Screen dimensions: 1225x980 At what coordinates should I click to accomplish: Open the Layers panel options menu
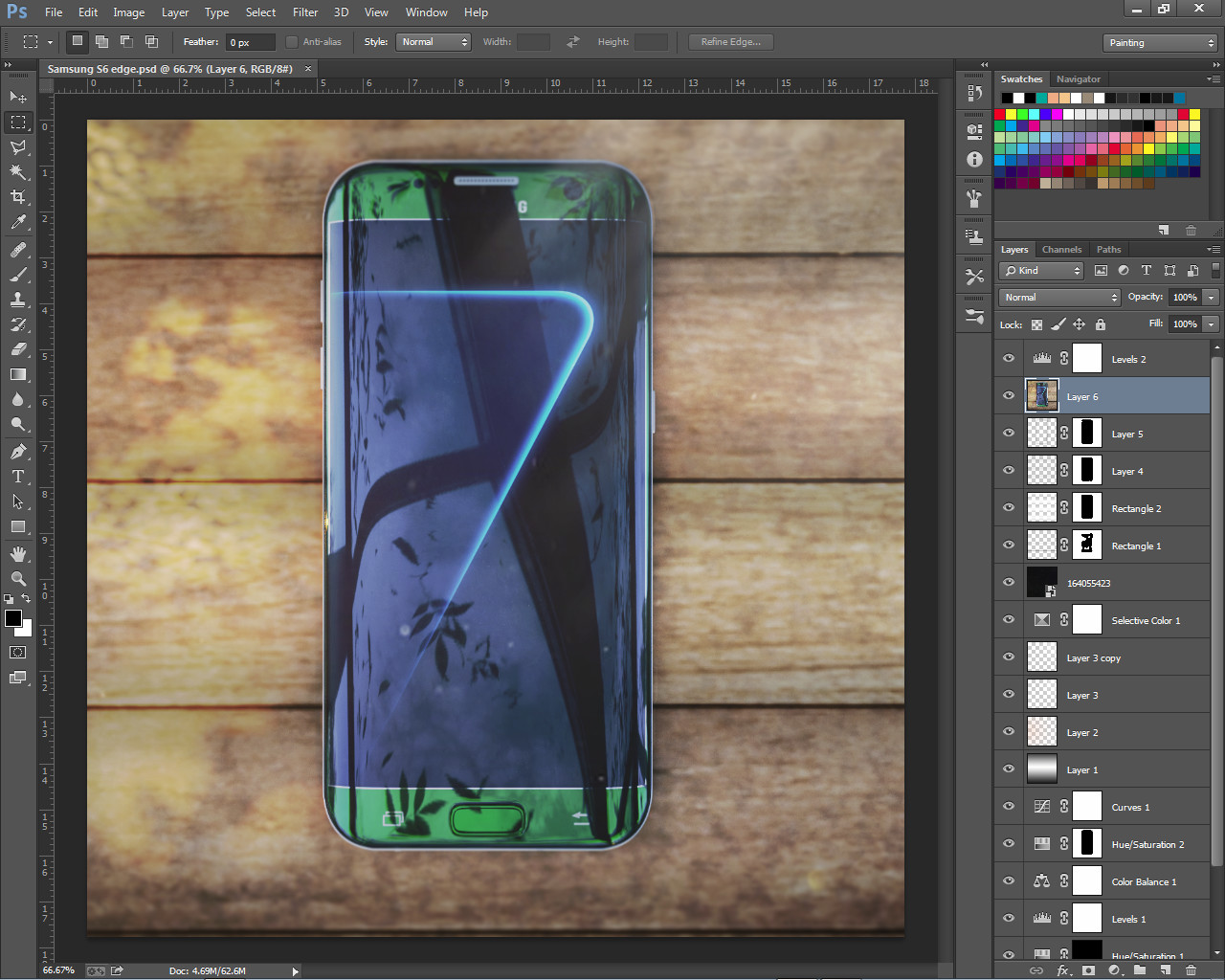pos(1213,250)
